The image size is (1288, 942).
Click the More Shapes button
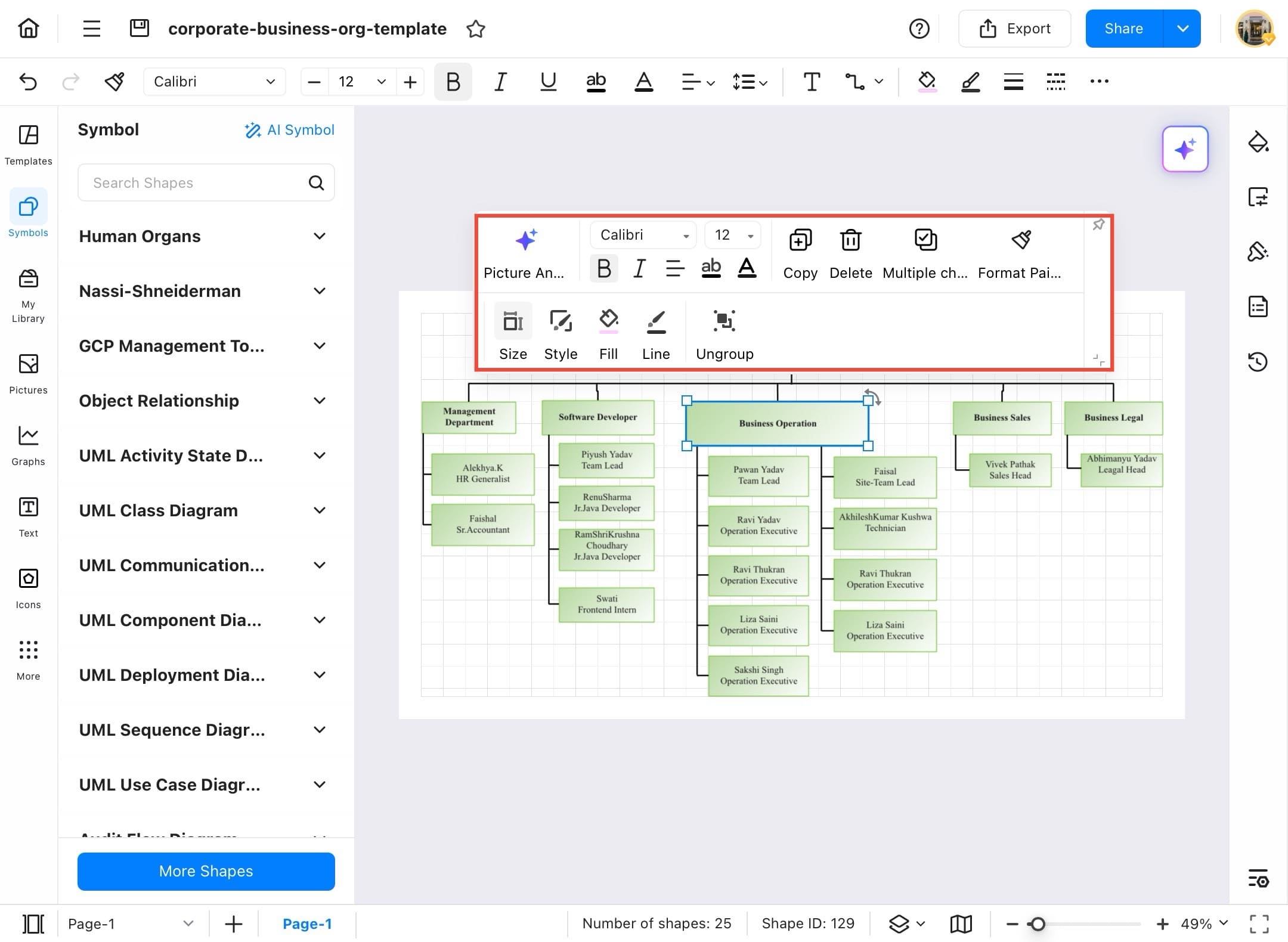coord(205,871)
